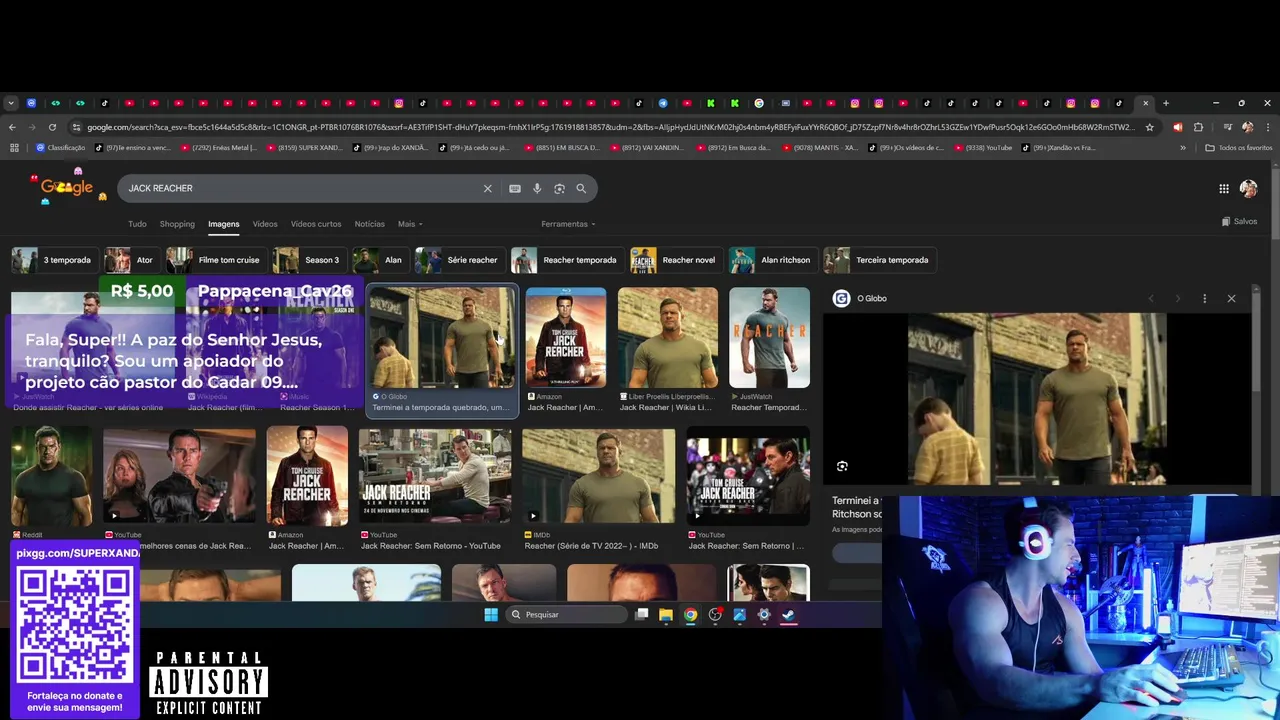Show overflow bookmarks chevron
This screenshot has height=720, width=1280.
point(1183,148)
